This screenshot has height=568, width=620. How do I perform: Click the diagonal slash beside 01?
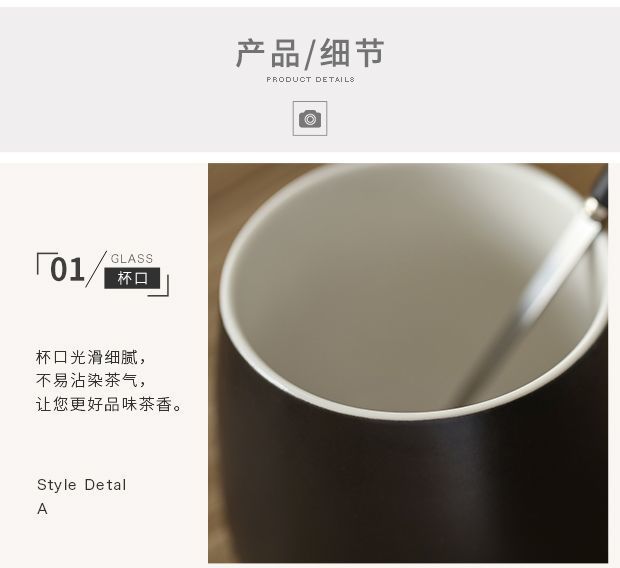pos(96,269)
